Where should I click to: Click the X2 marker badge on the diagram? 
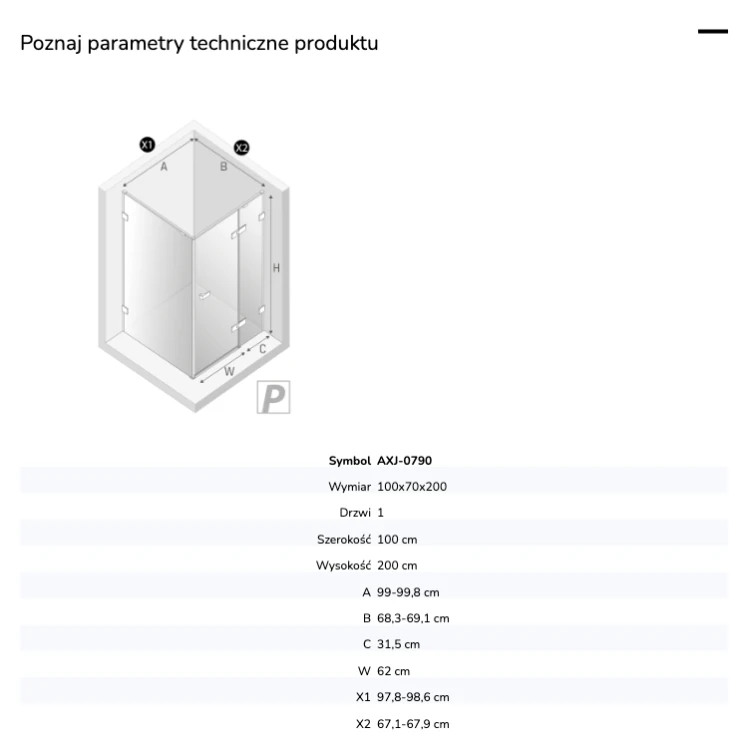coord(242,148)
